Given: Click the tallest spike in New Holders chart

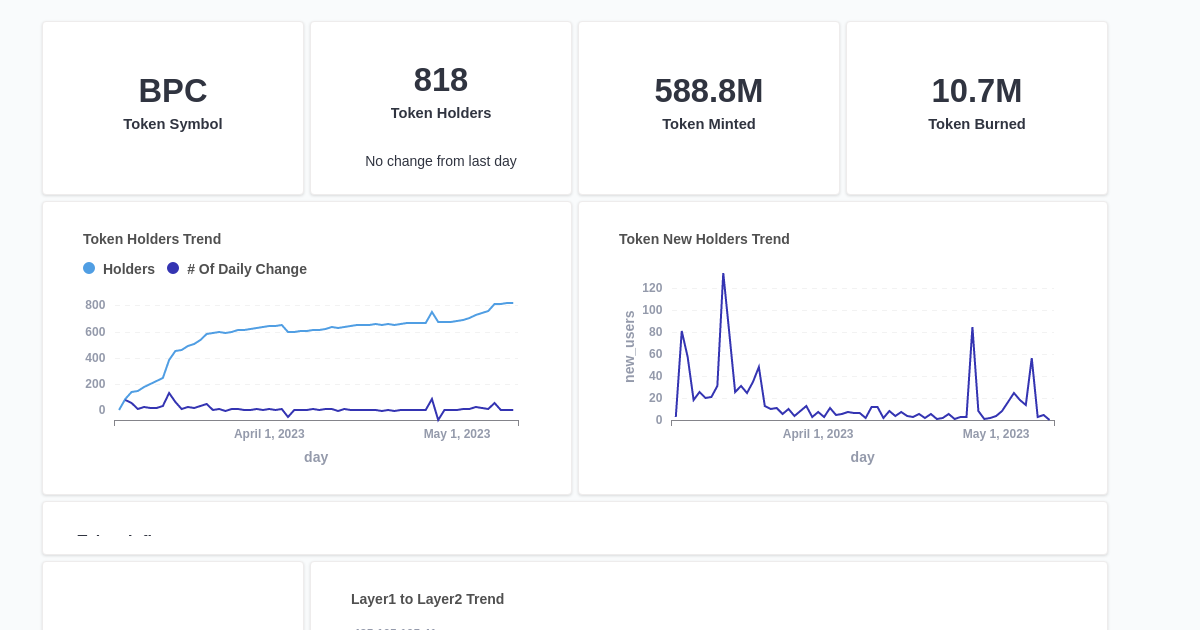Looking at the screenshot, I should [723, 273].
